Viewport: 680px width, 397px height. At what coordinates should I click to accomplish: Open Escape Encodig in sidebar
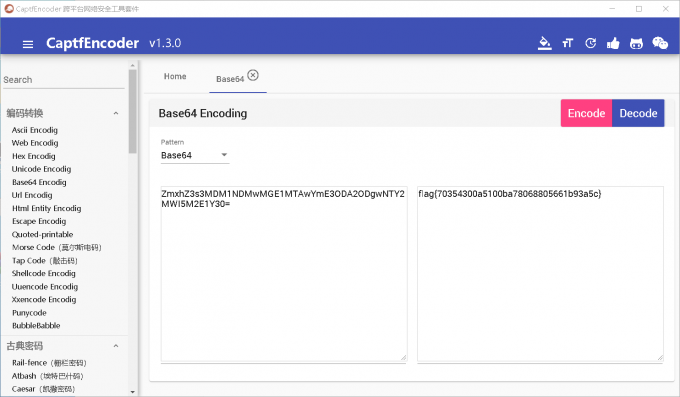click(x=39, y=221)
